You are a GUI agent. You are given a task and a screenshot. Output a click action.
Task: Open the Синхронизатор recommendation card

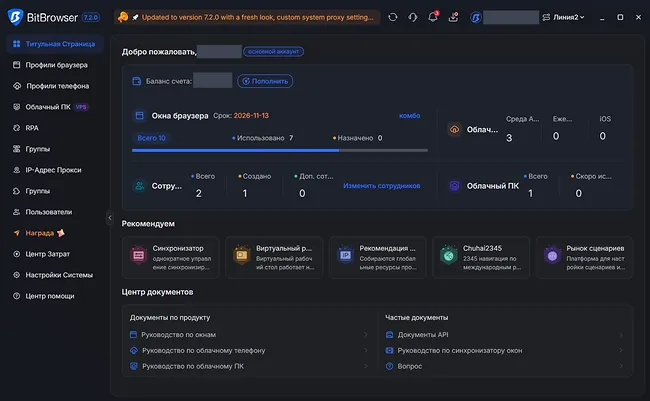click(170, 257)
